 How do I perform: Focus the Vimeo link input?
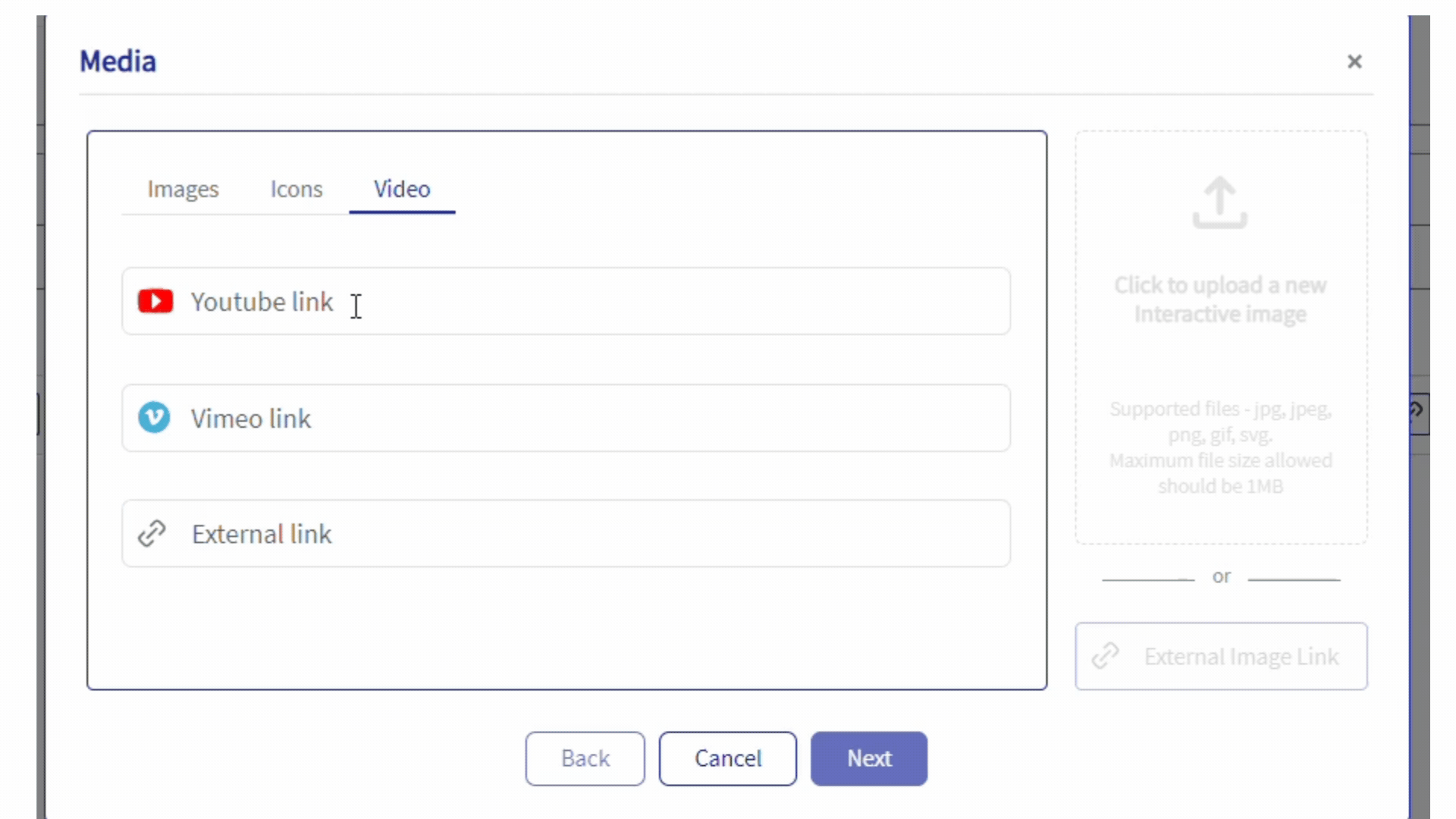[x=591, y=419]
